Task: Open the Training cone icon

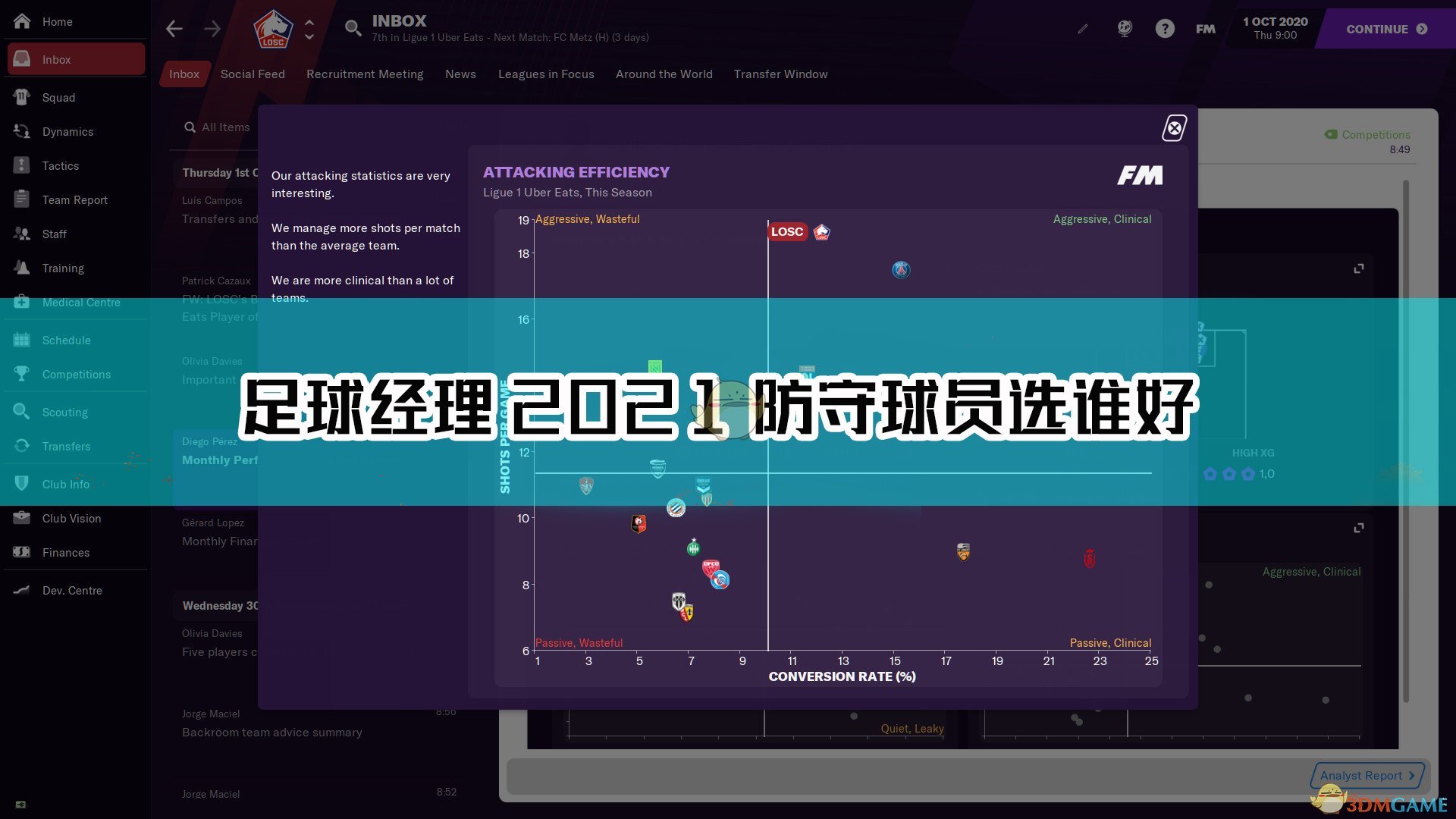Action: coord(21,268)
